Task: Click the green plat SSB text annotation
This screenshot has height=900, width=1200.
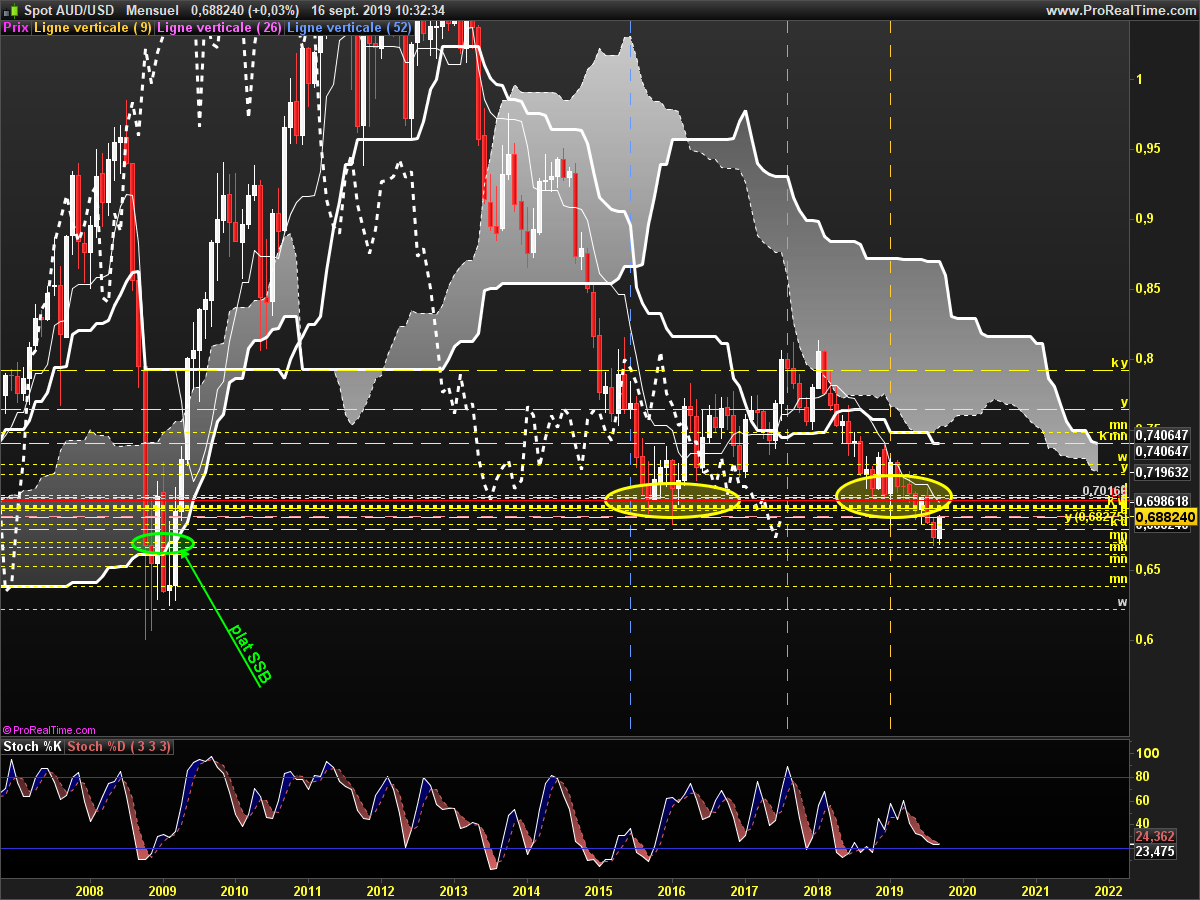Action: (x=250, y=655)
